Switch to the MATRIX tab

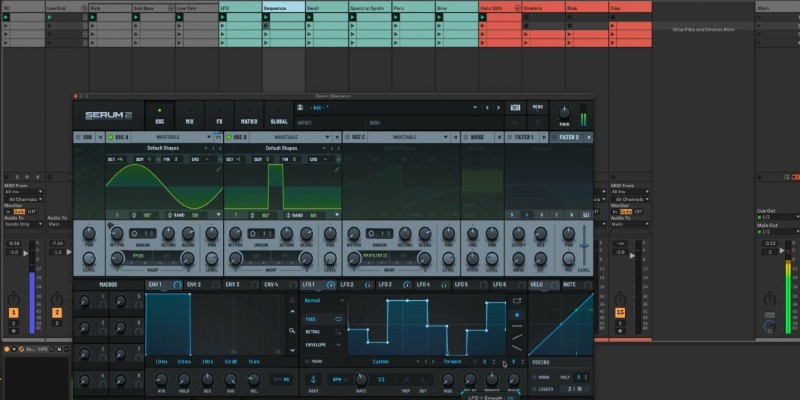[x=249, y=116]
